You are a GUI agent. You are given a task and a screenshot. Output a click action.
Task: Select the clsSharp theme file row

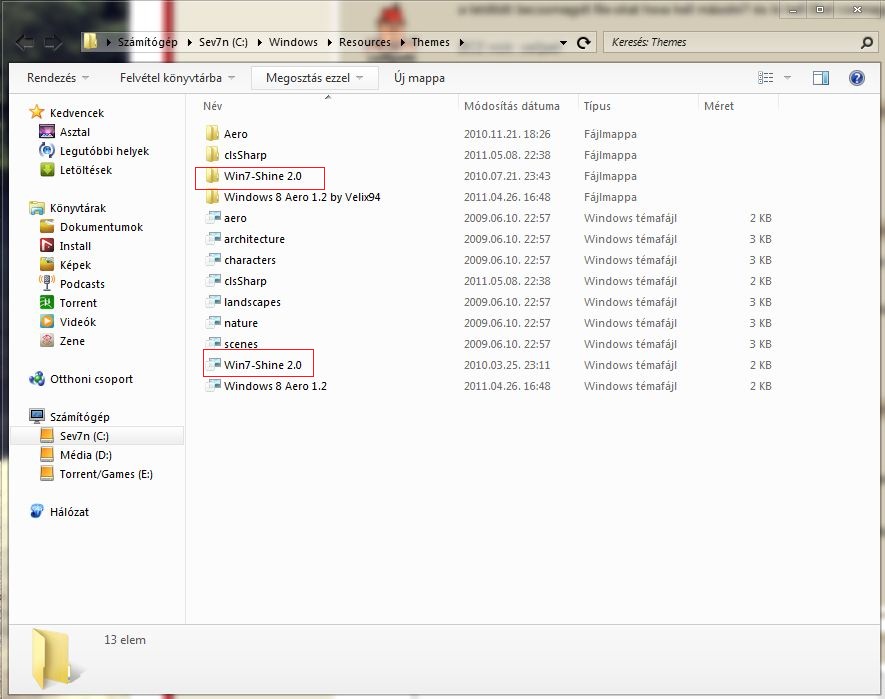coord(488,281)
